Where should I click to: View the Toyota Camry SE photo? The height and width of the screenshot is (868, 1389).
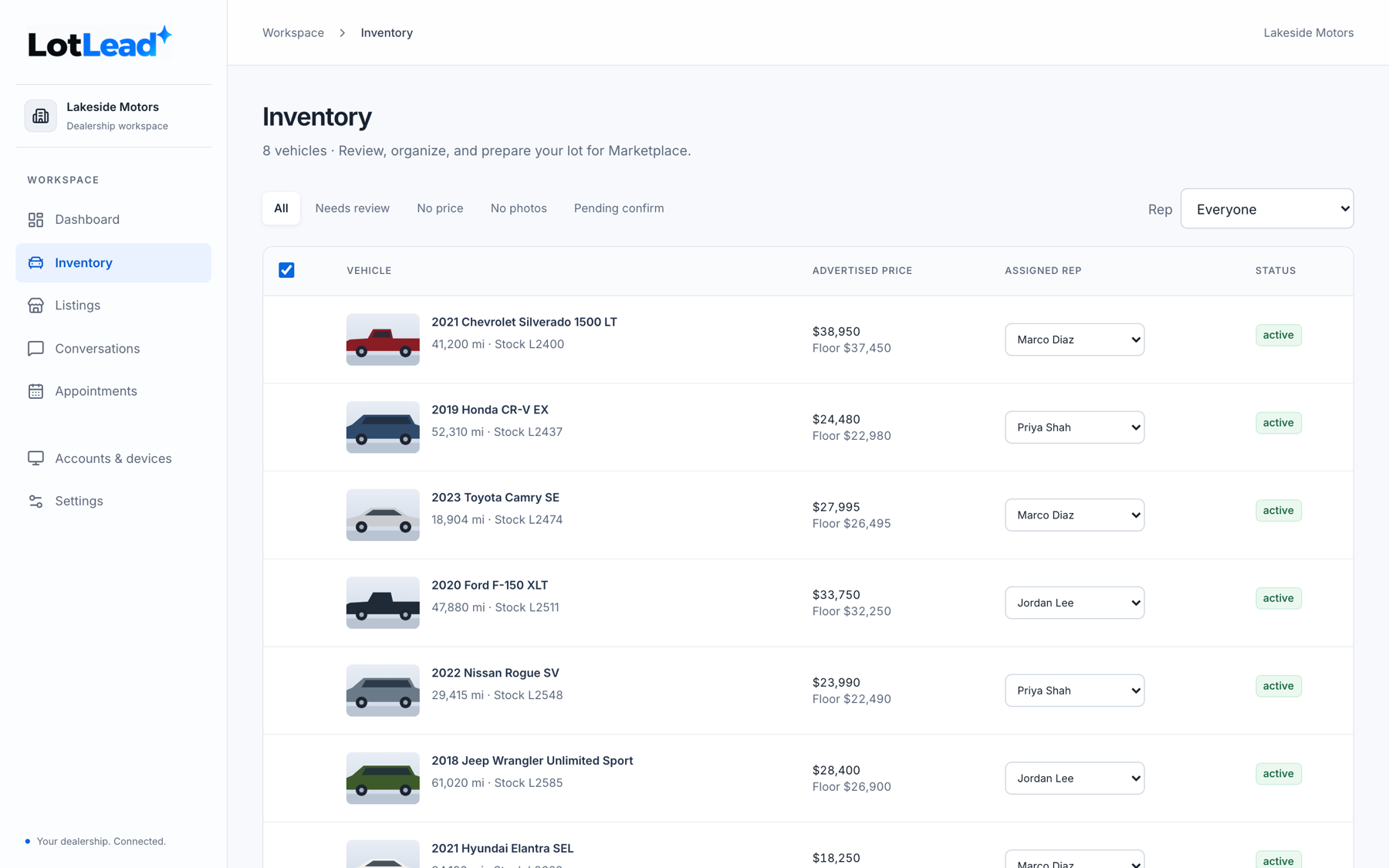(x=383, y=515)
